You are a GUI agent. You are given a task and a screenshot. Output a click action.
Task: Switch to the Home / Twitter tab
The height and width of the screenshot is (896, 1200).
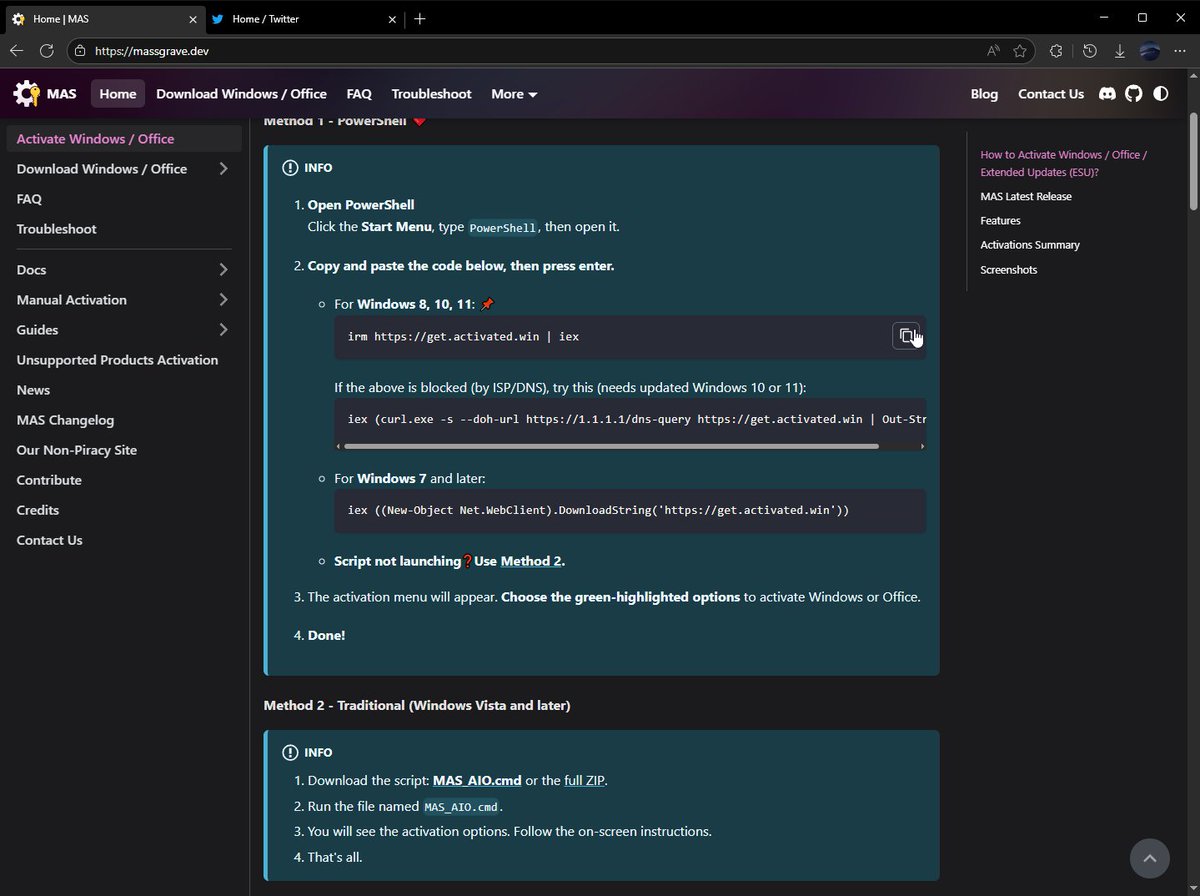point(303,18)
